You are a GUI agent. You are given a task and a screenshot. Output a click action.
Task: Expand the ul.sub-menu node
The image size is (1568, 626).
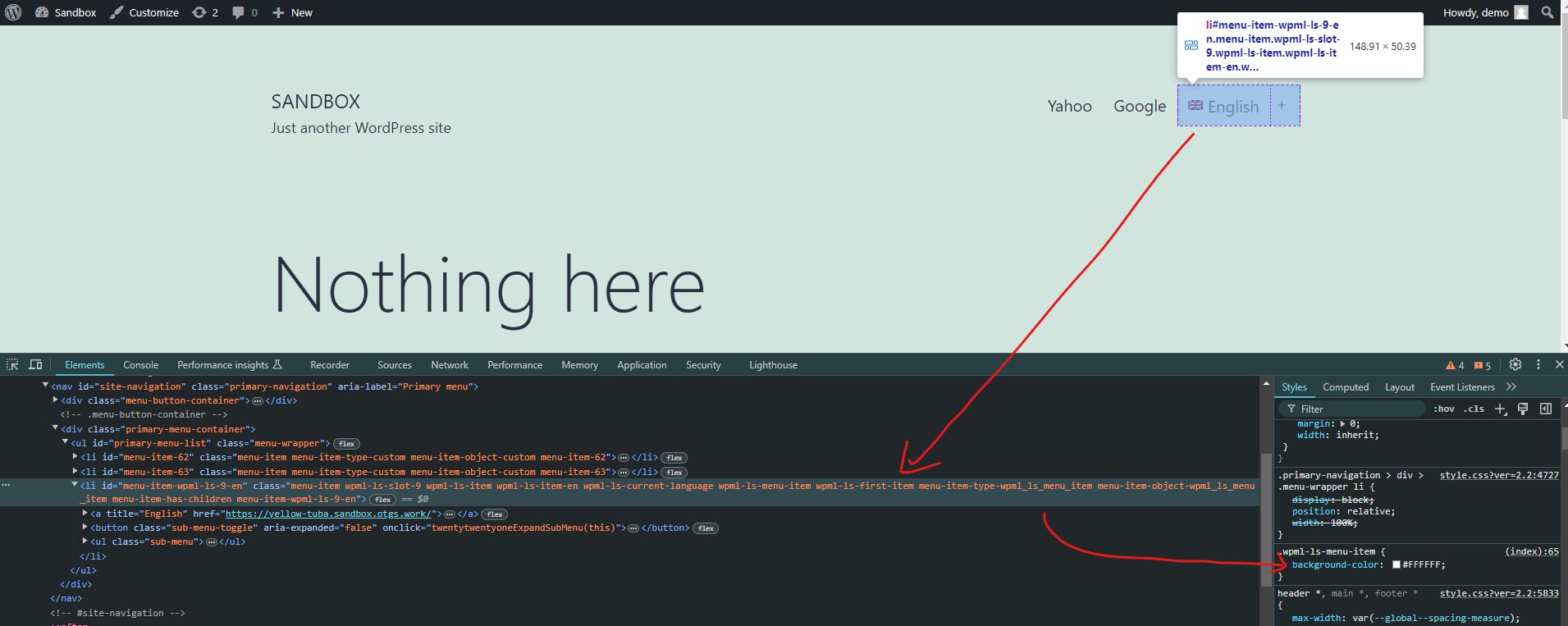tap(85, 541)
